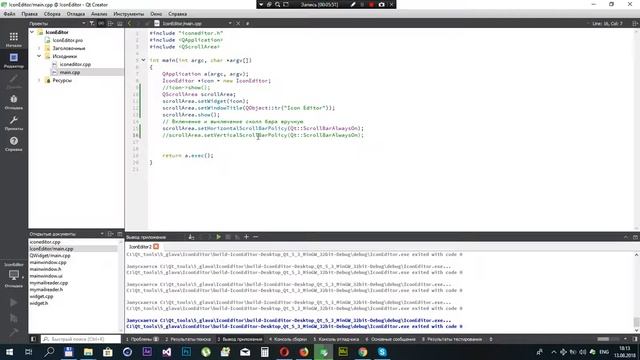Fold the main function at line 5
The height and width of the screenshot is (360, 640).
tap(143, 60)
